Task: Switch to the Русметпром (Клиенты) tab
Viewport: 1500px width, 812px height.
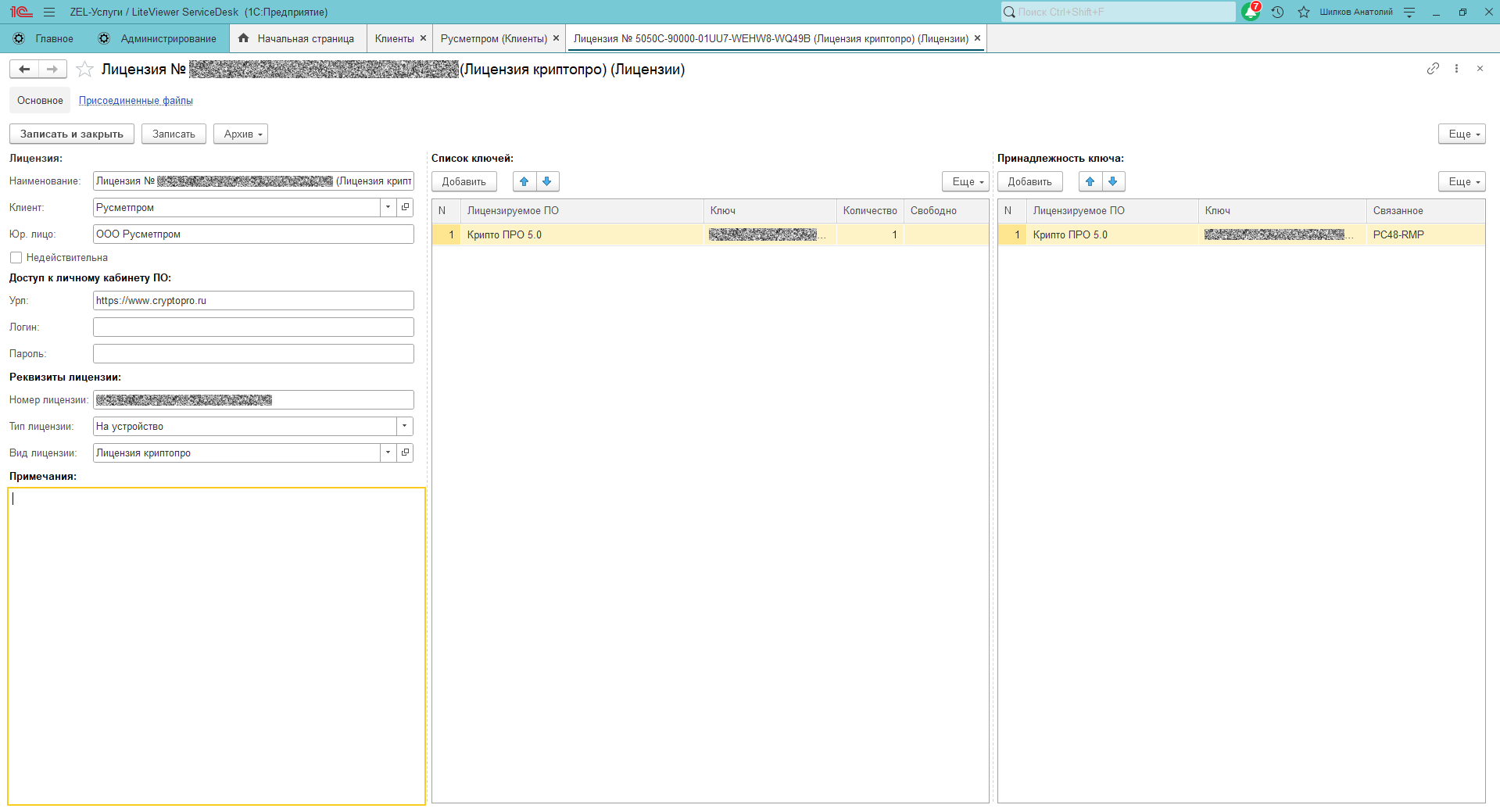Action: click(x=493, y=38)
